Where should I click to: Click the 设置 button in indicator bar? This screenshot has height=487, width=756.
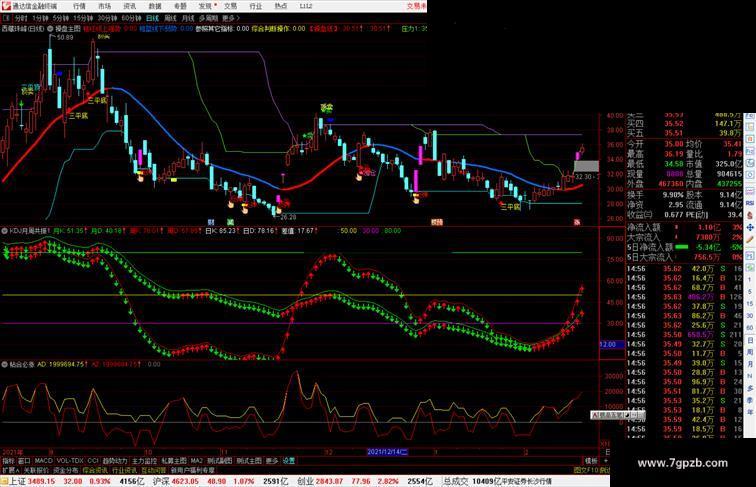click(288, 461)
